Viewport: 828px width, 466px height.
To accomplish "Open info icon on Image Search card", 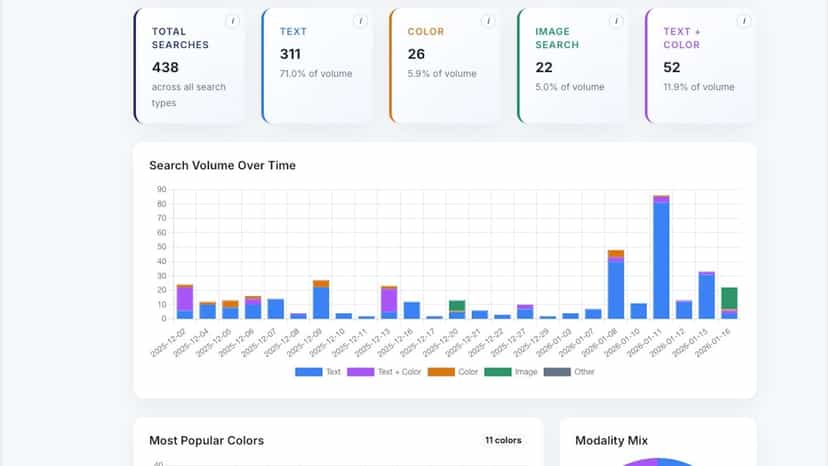I will [616, 21].
